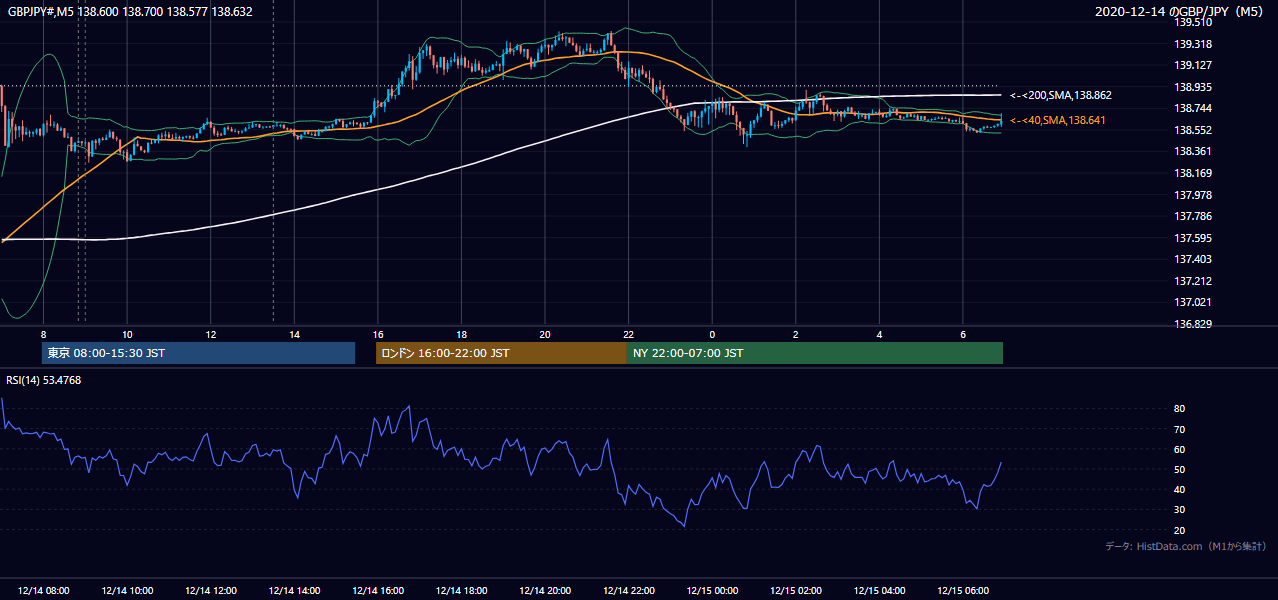Click the 12/14 14:00 time label
This screenshot has width=1278, height=600.
pos(294,591)
